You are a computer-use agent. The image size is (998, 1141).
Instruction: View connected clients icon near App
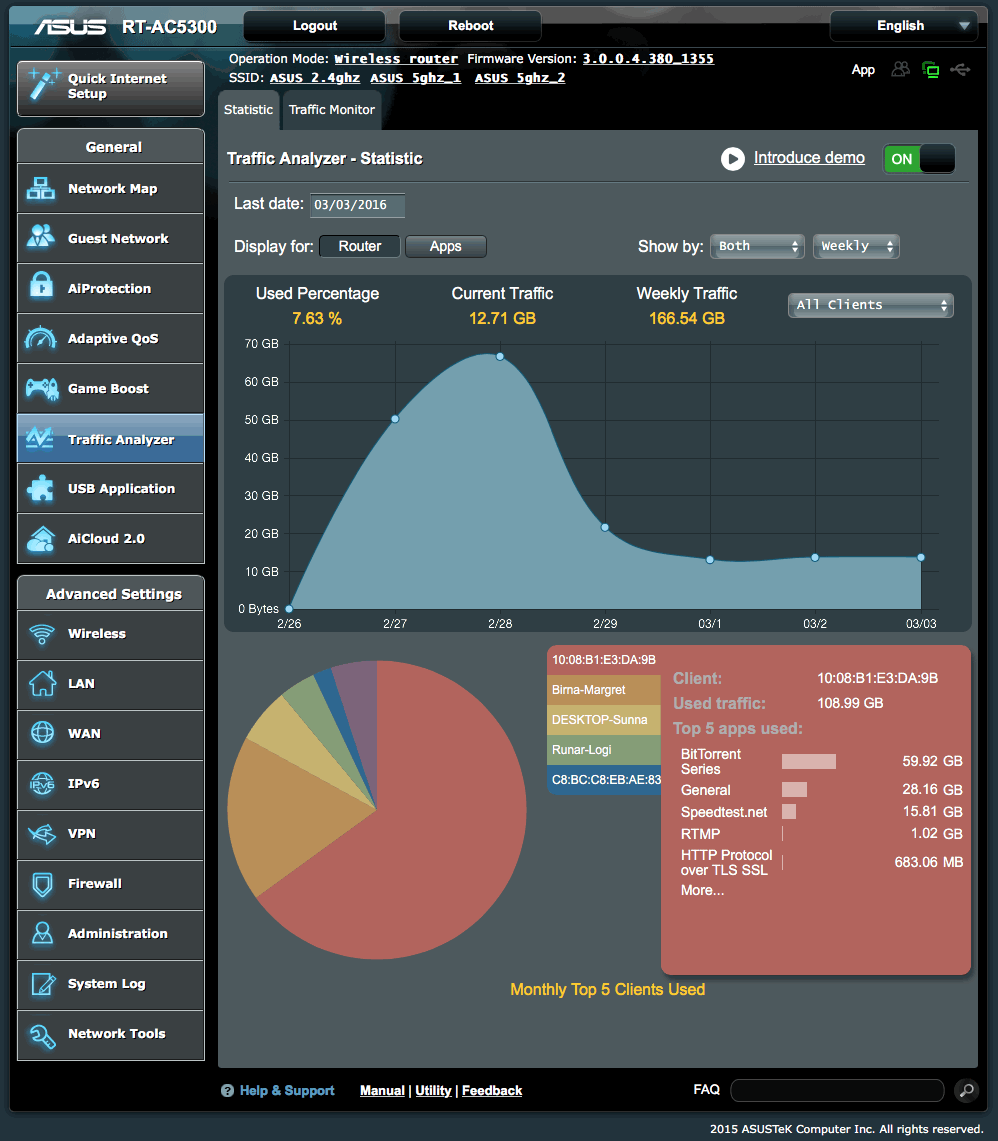pos(899,70)
